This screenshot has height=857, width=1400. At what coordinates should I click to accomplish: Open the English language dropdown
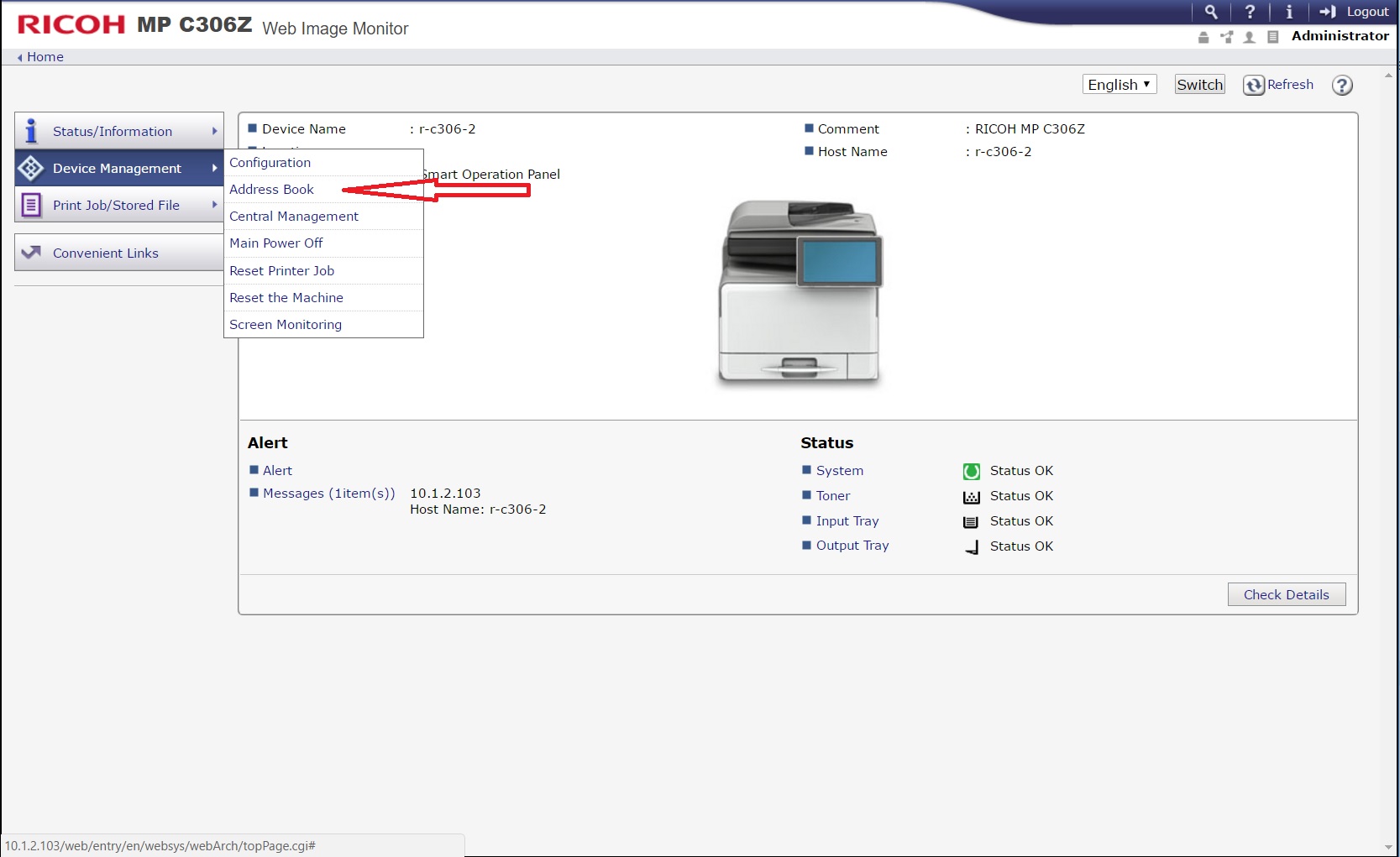tap(1119, 85)
